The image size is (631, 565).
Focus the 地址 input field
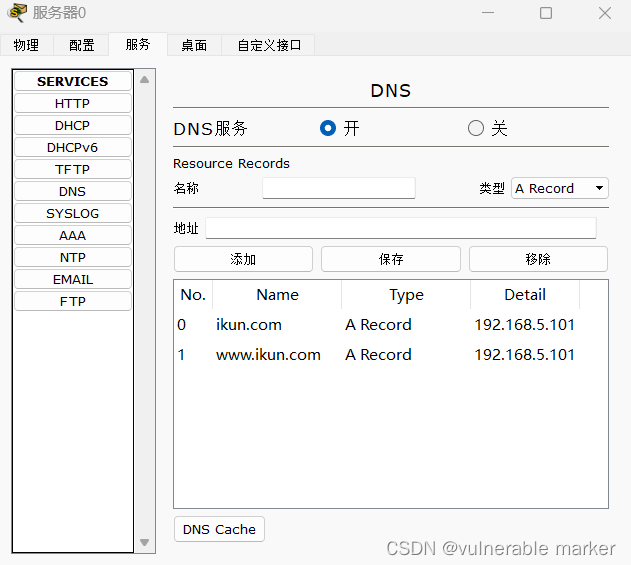point(401,228)
